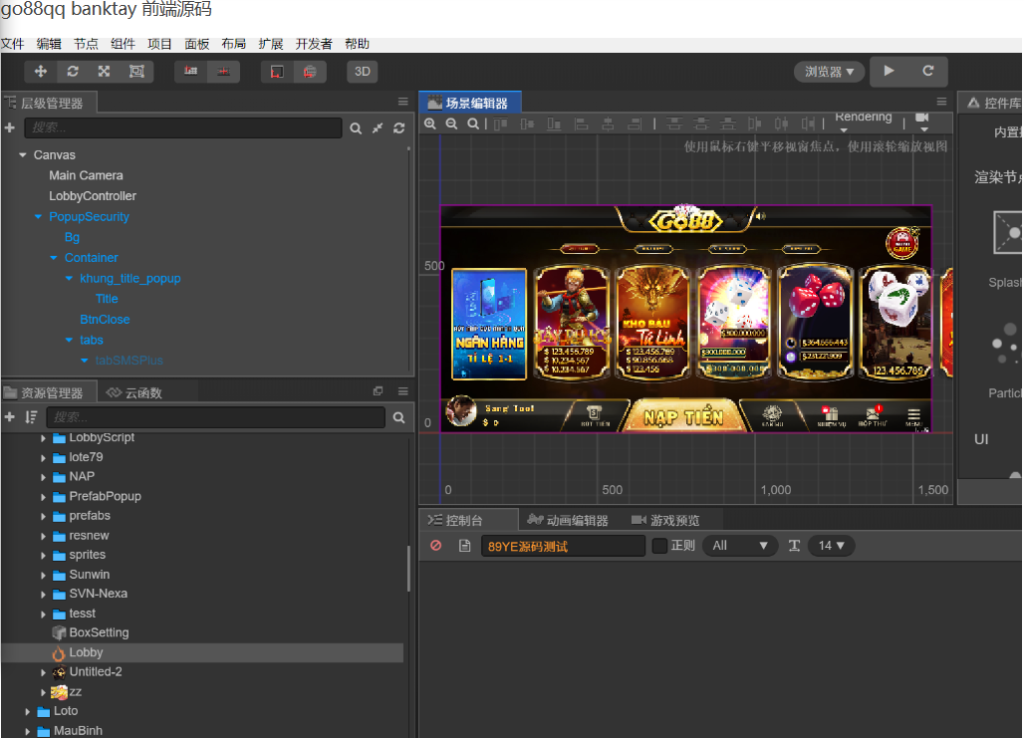The height and width of the screenshot is (738, 1024).
Task: Open the console font size 14 dropdown
Action: click(x=831, y=545)
